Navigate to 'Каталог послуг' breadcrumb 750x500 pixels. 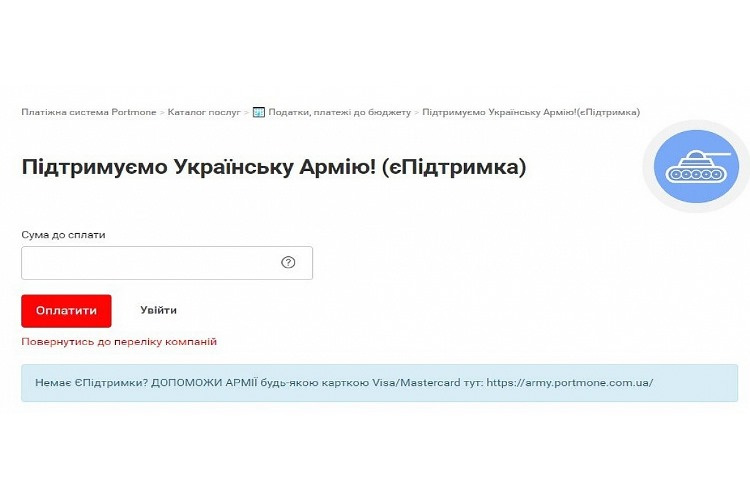(203, 112)
